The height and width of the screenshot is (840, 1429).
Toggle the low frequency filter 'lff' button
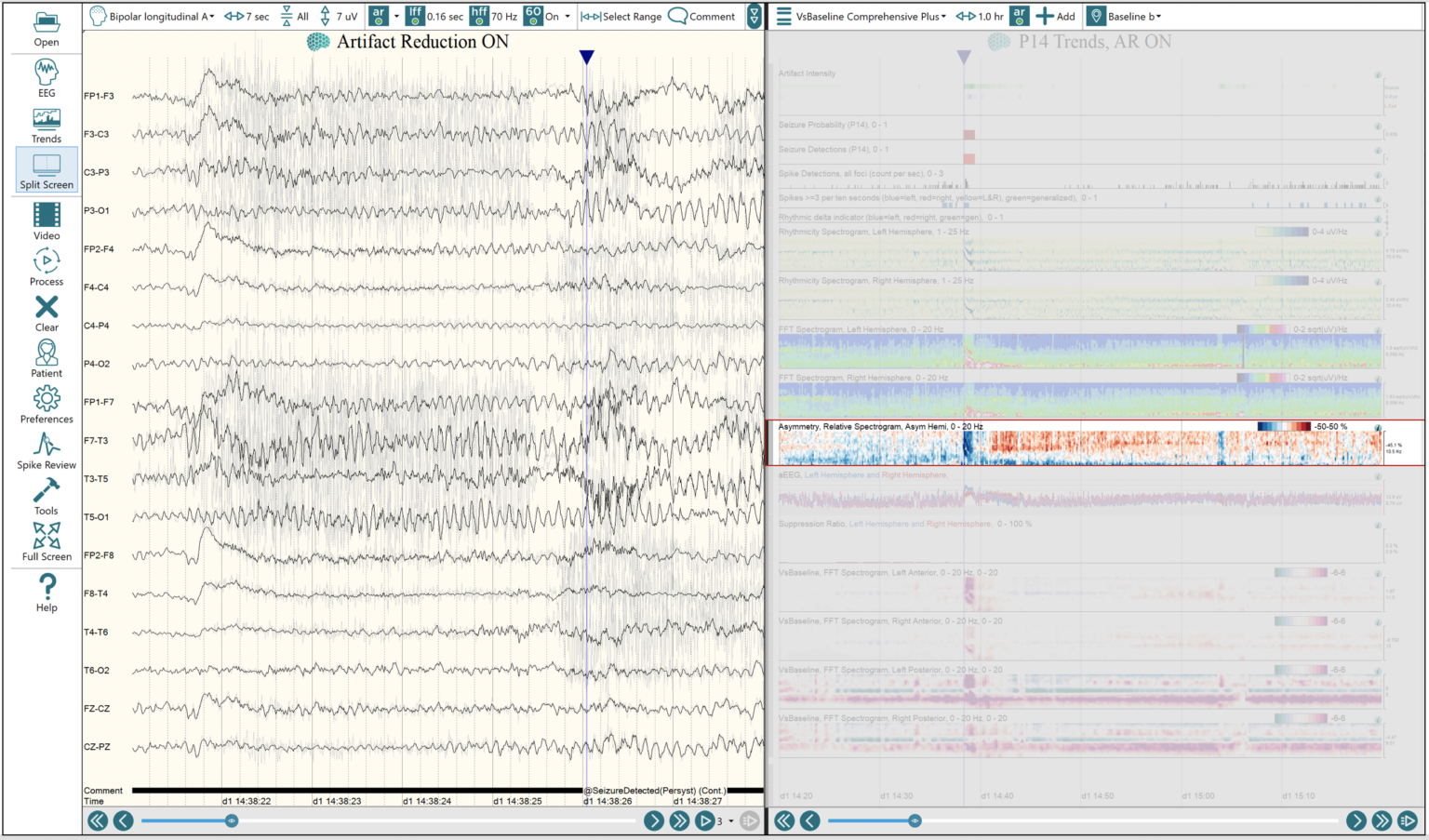click(x=415, y=16)
